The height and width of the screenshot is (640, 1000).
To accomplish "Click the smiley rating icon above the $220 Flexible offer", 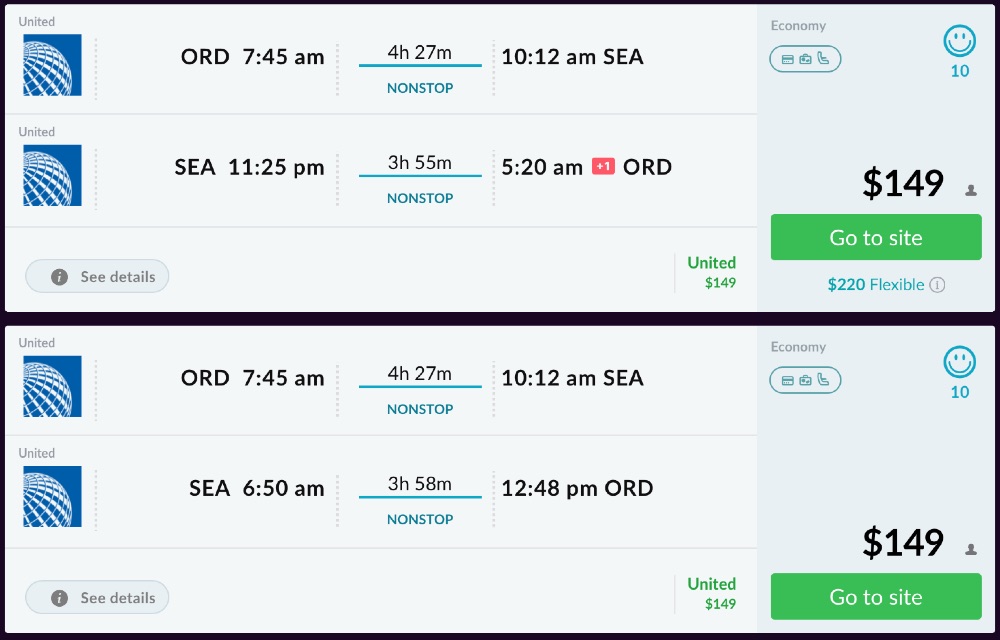I will 960,41.
